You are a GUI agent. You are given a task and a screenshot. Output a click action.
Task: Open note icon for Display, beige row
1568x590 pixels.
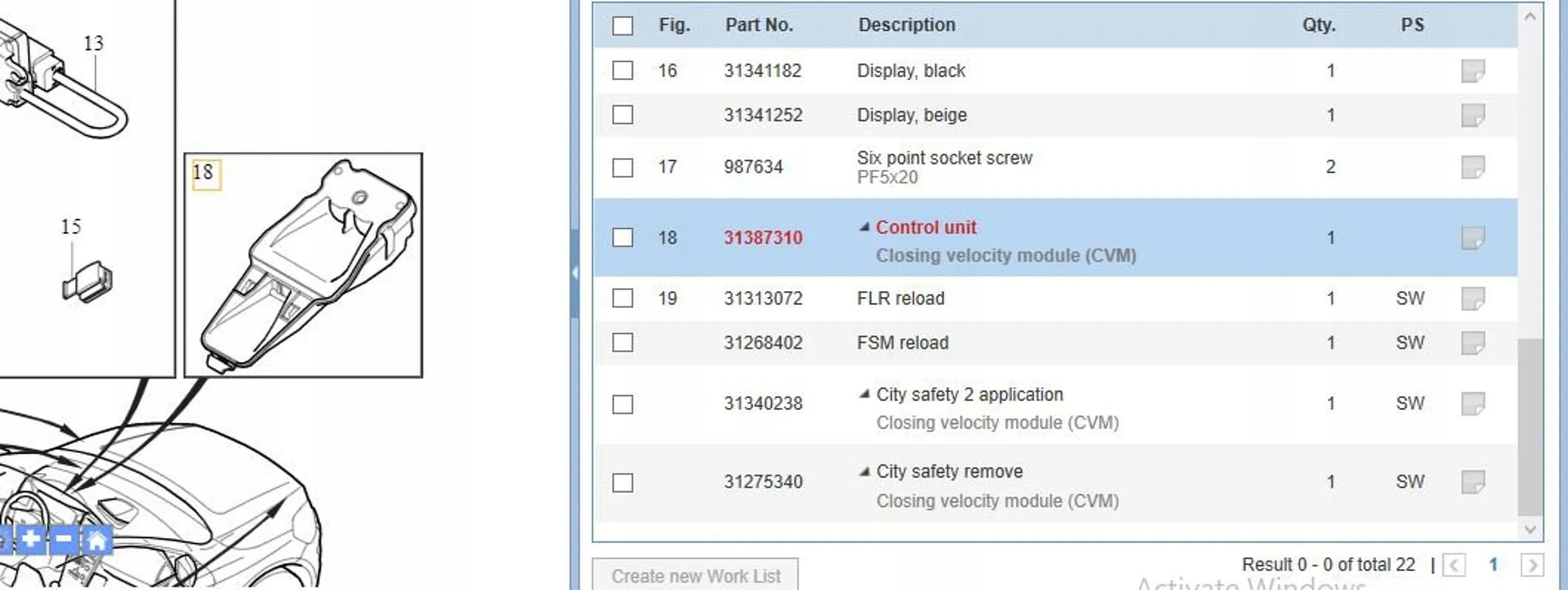point(1472,115)
